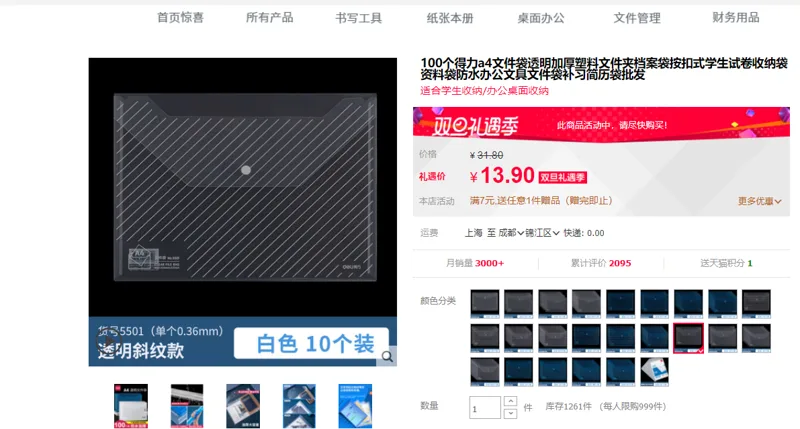Viewport: 800px width, 429px height.
Task: View the second gallery thumbnail
Action: (x=187, y=406)
